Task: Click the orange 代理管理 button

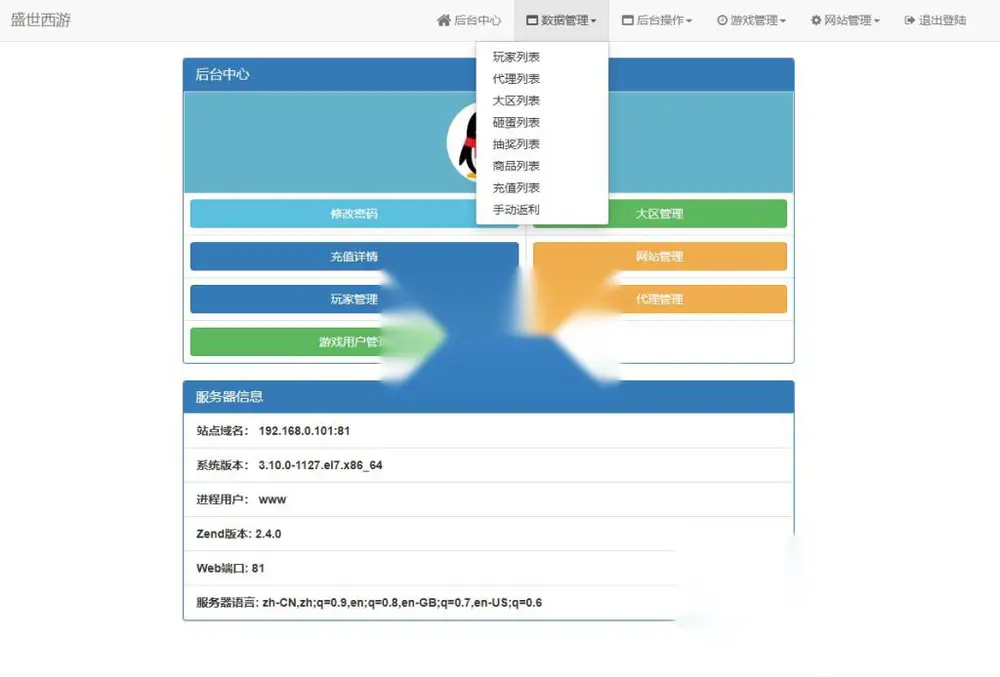Action: click(659, 299)
